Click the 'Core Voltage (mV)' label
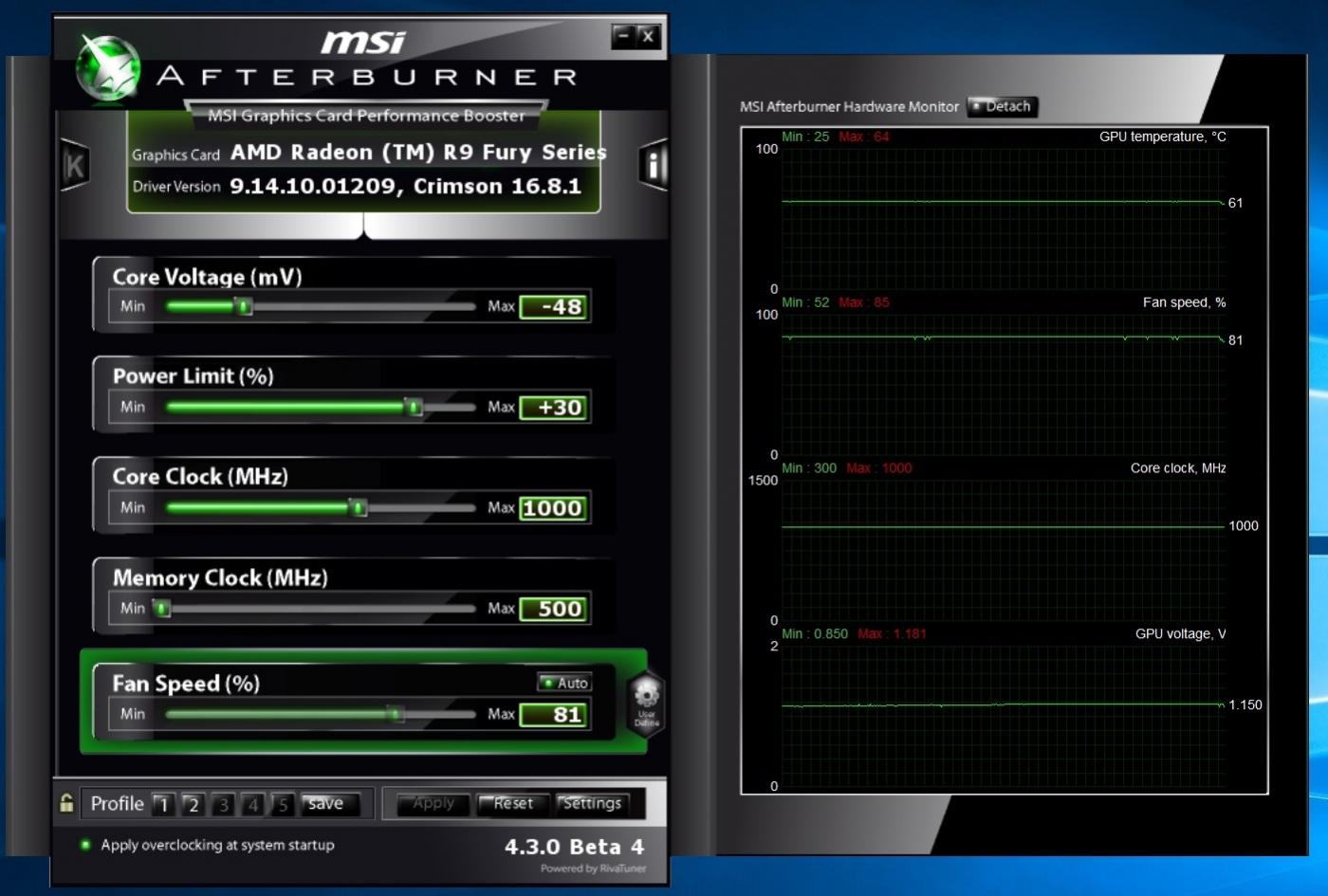The width and height of the screenshot is (1328, 896). pos(207,277)
